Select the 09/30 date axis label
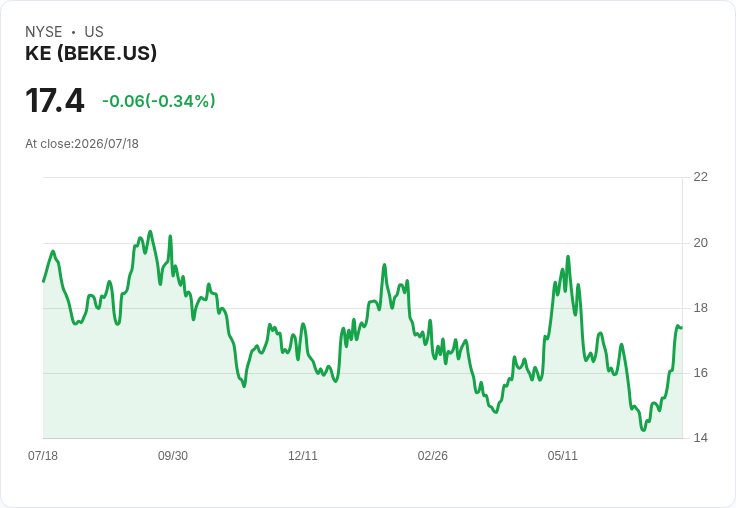The height and width of the screenshot is (508, 736). click(173, 455)
